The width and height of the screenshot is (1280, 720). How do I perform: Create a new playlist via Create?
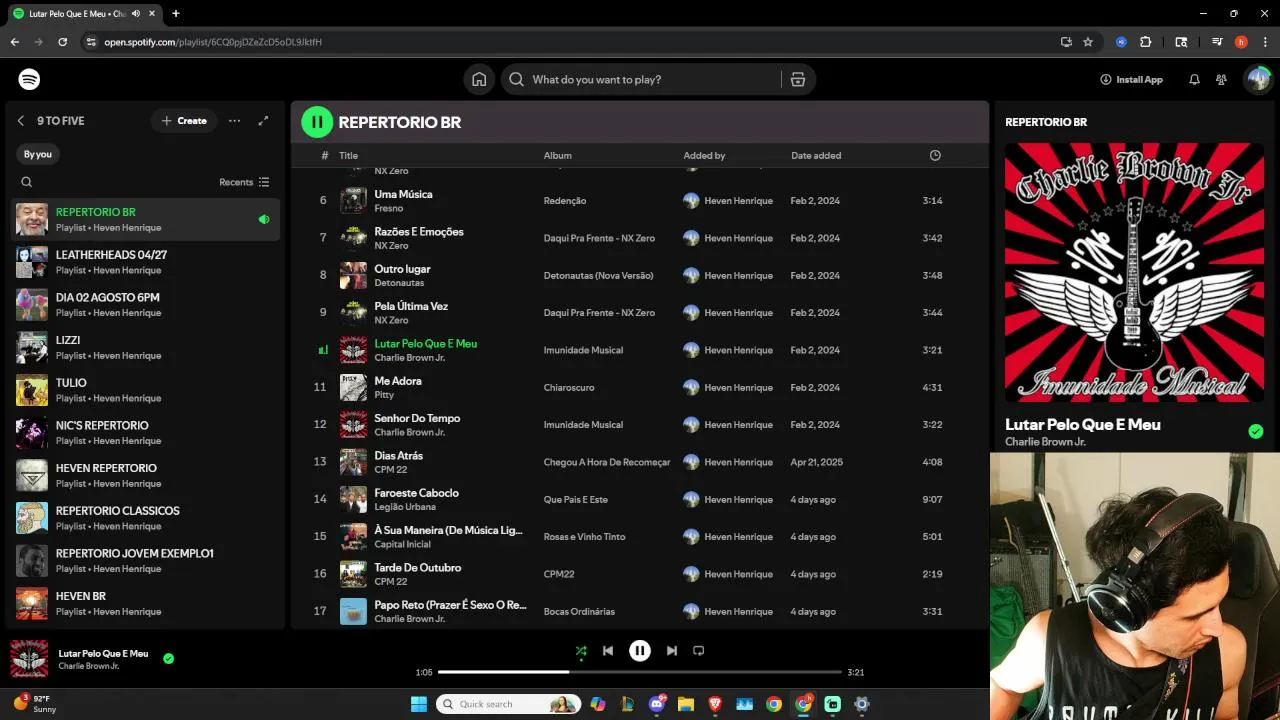[x=184, y=121]
